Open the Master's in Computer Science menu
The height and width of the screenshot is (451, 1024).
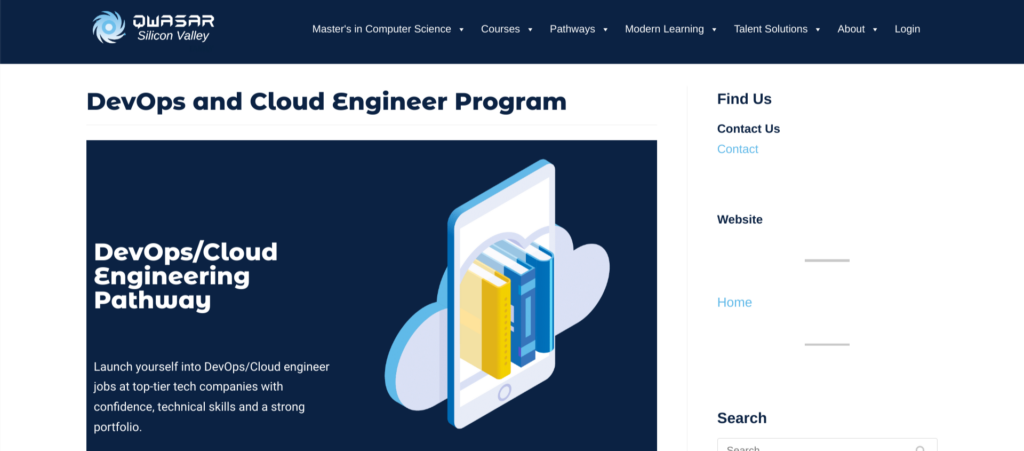381,29
